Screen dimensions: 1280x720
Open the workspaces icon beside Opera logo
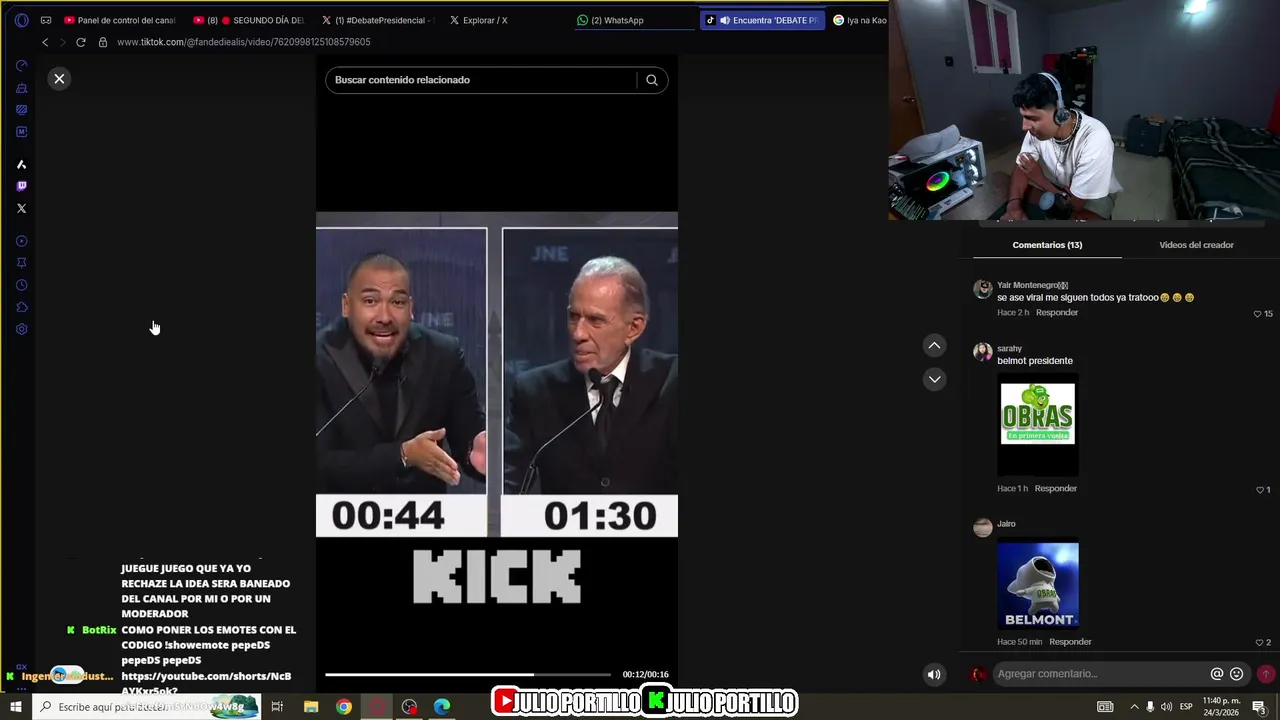pos(46,20)
